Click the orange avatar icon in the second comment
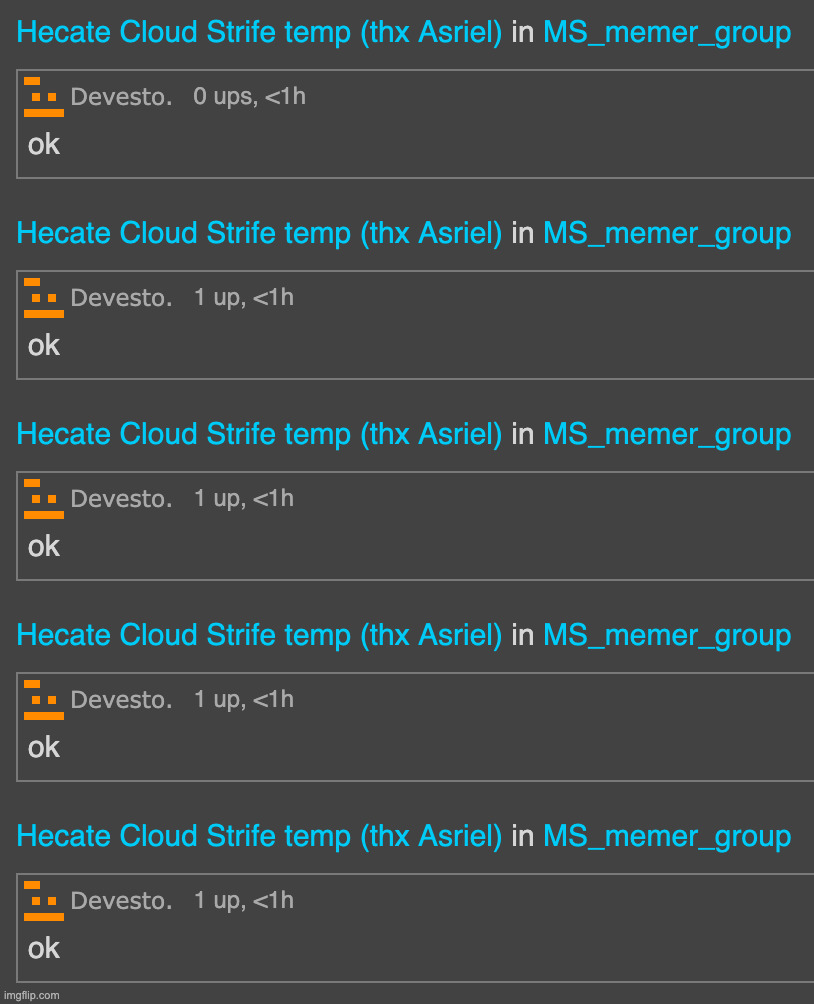This screenshot has width=814, height=1004. (43, 298)
